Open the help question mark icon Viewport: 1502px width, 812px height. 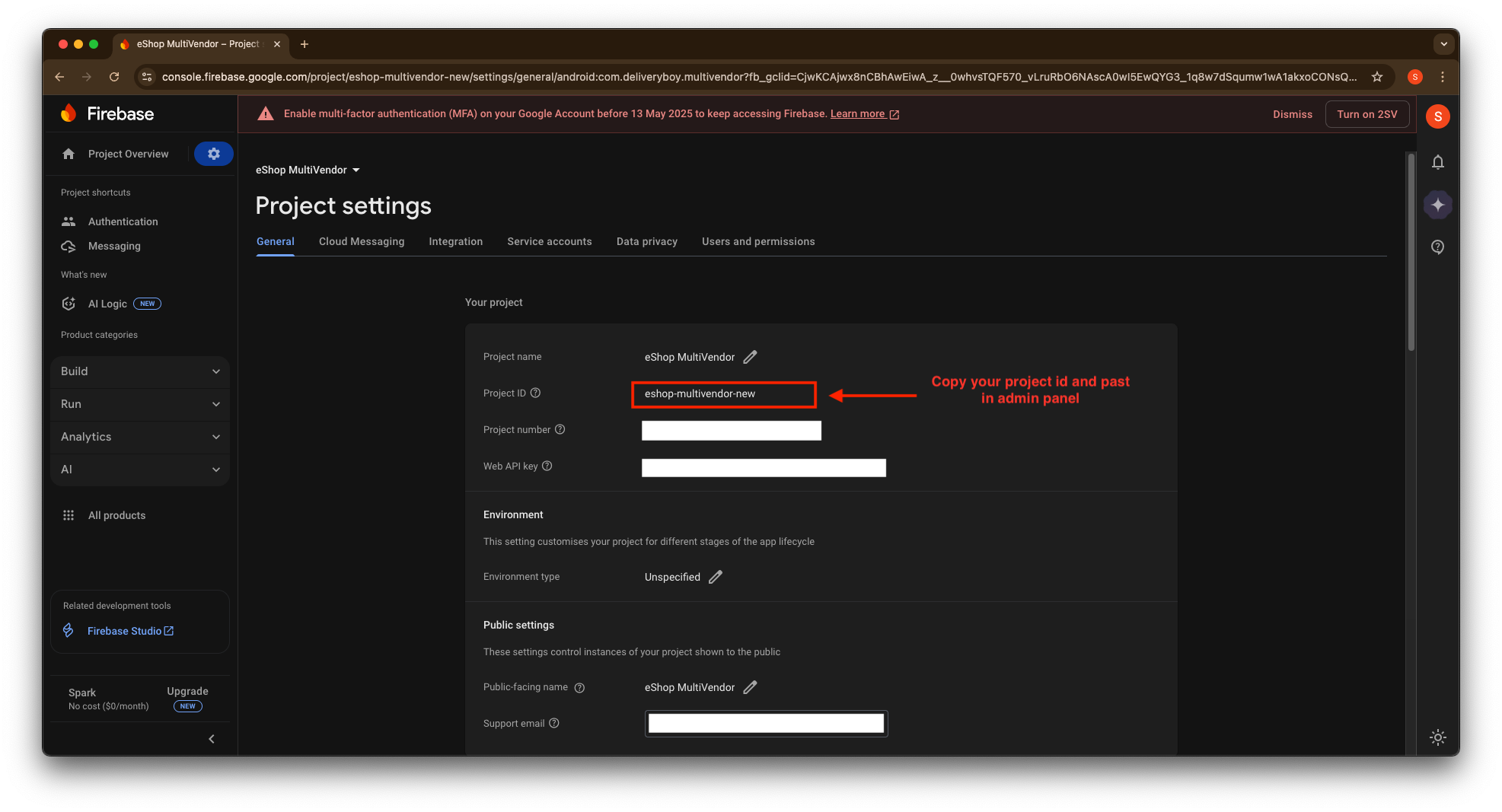pyautogui.click(x=1437, y=247)
